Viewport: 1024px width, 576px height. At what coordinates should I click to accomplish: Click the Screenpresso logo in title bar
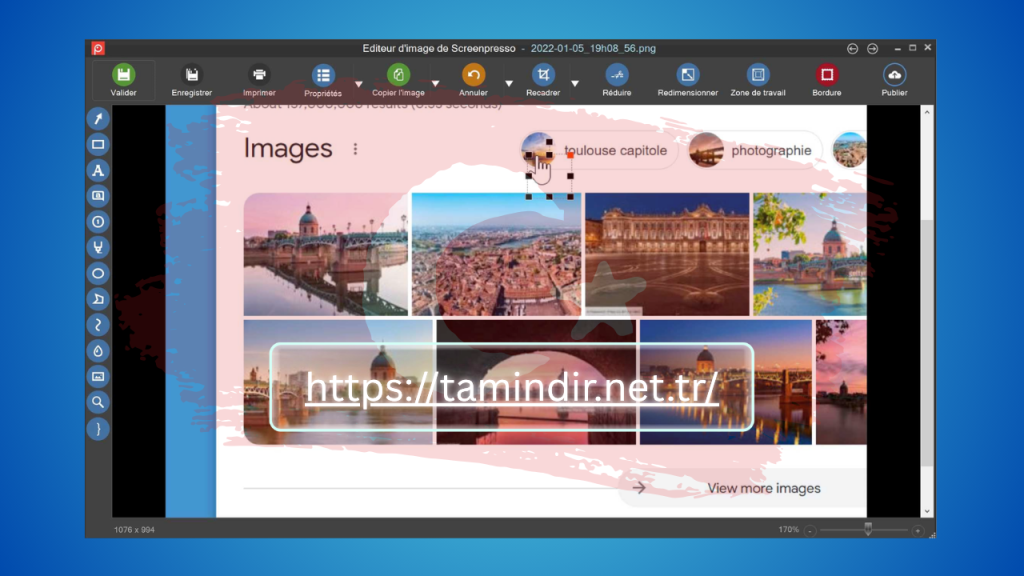pos(98,48)
